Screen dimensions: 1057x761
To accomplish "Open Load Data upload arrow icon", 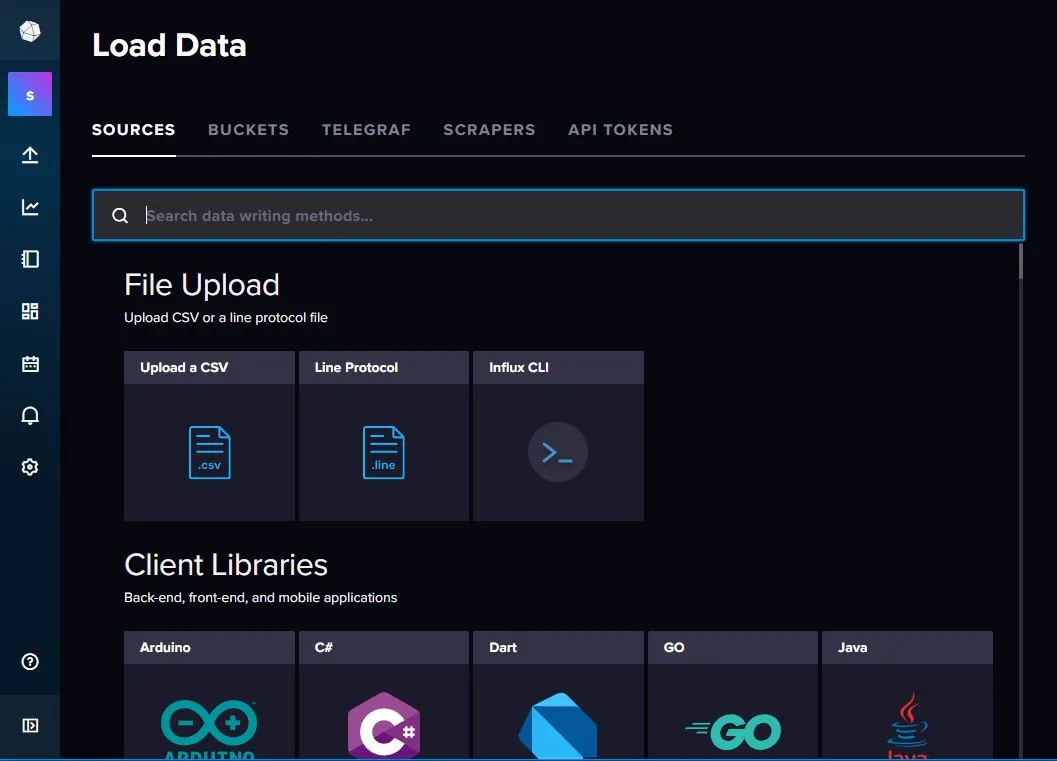I will point(30,155).
